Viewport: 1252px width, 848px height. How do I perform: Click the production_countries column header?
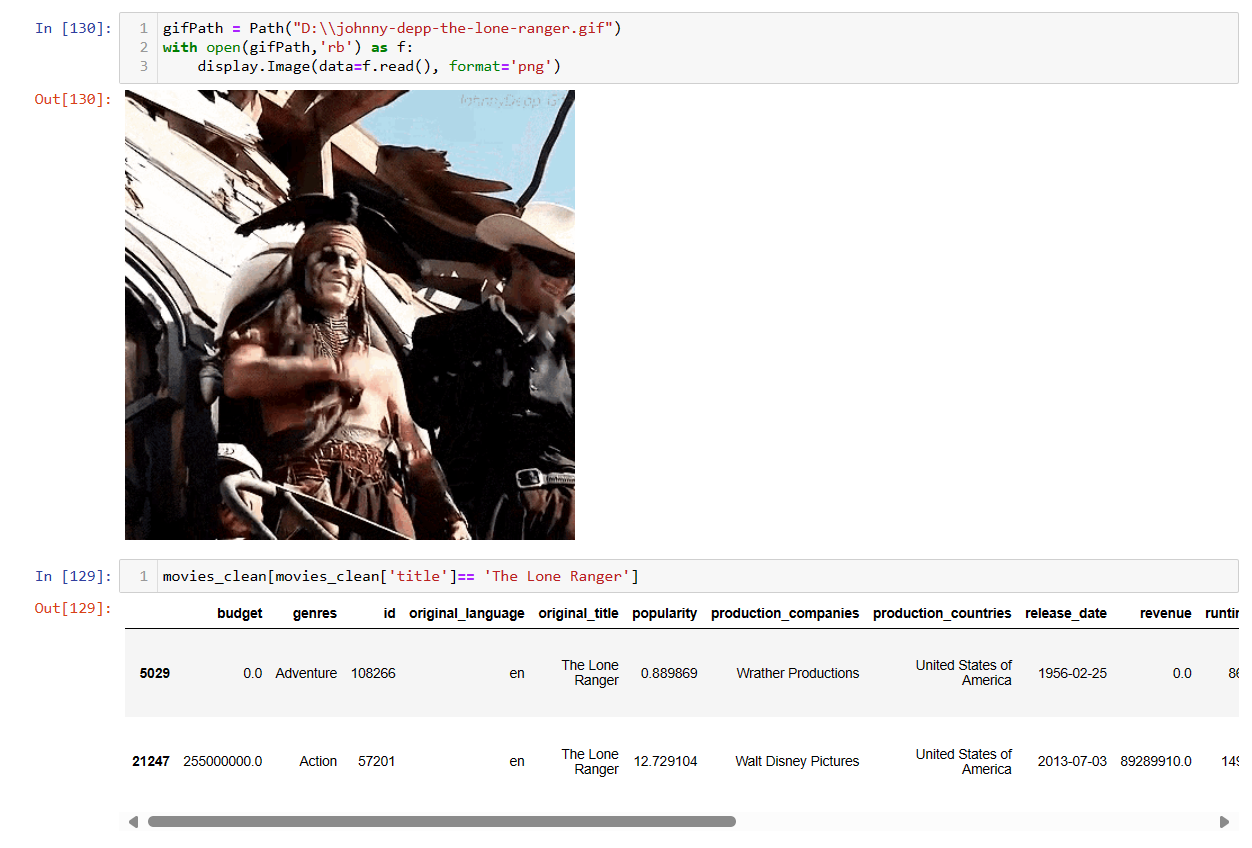coord(942,613)
